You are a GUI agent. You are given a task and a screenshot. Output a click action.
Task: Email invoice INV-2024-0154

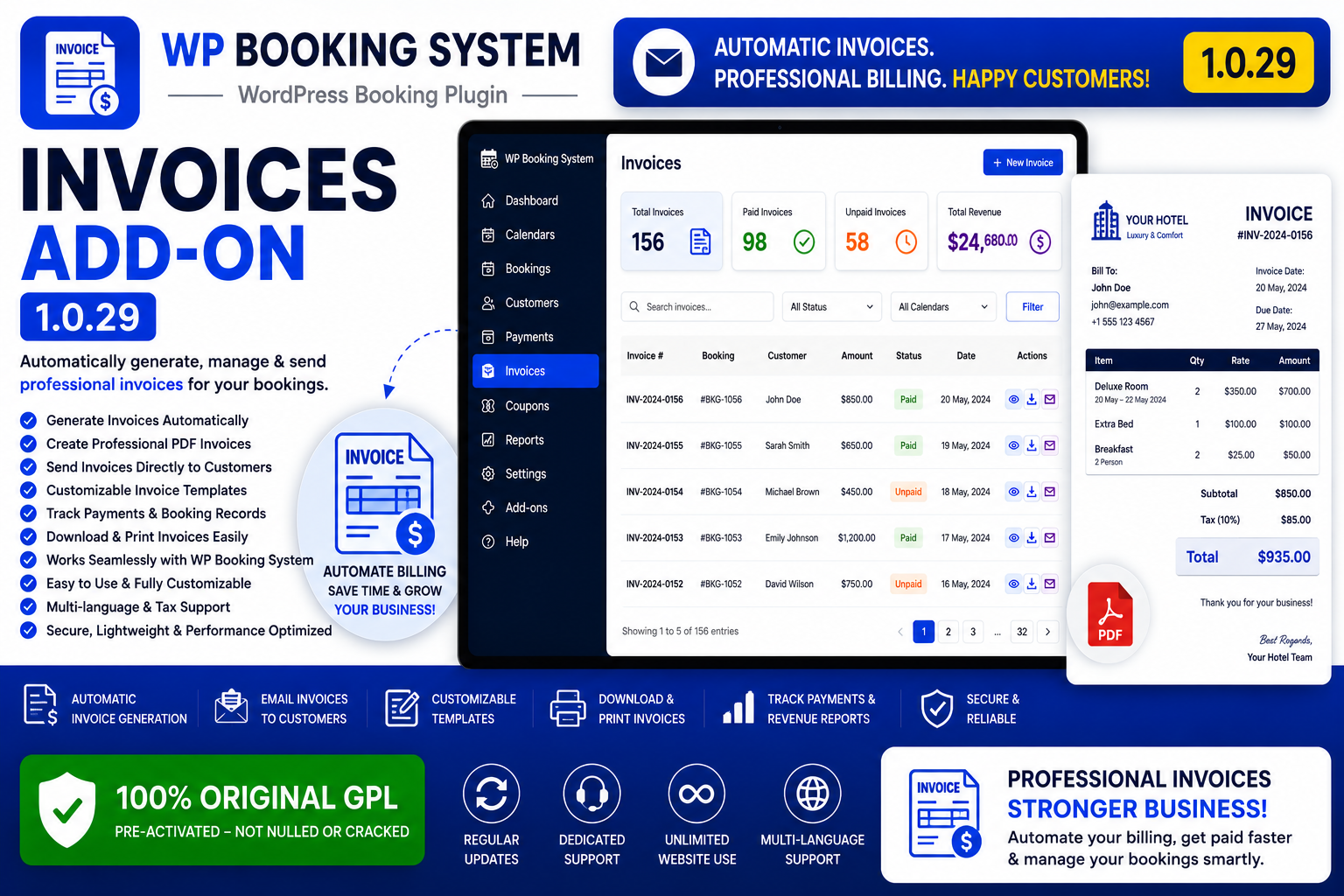tap(1050, 492)
